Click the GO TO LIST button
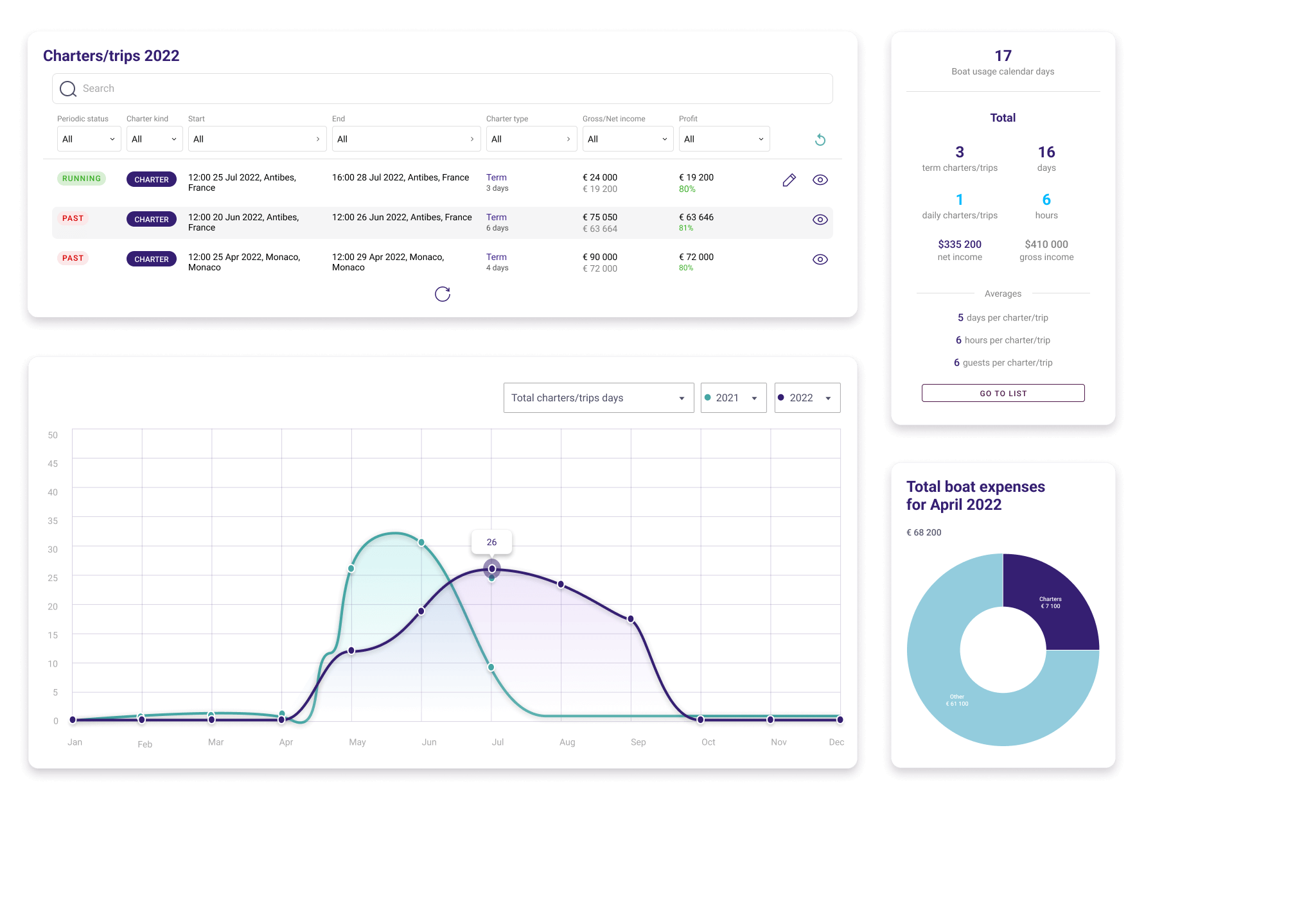1295x924 pixels. 1003,393
